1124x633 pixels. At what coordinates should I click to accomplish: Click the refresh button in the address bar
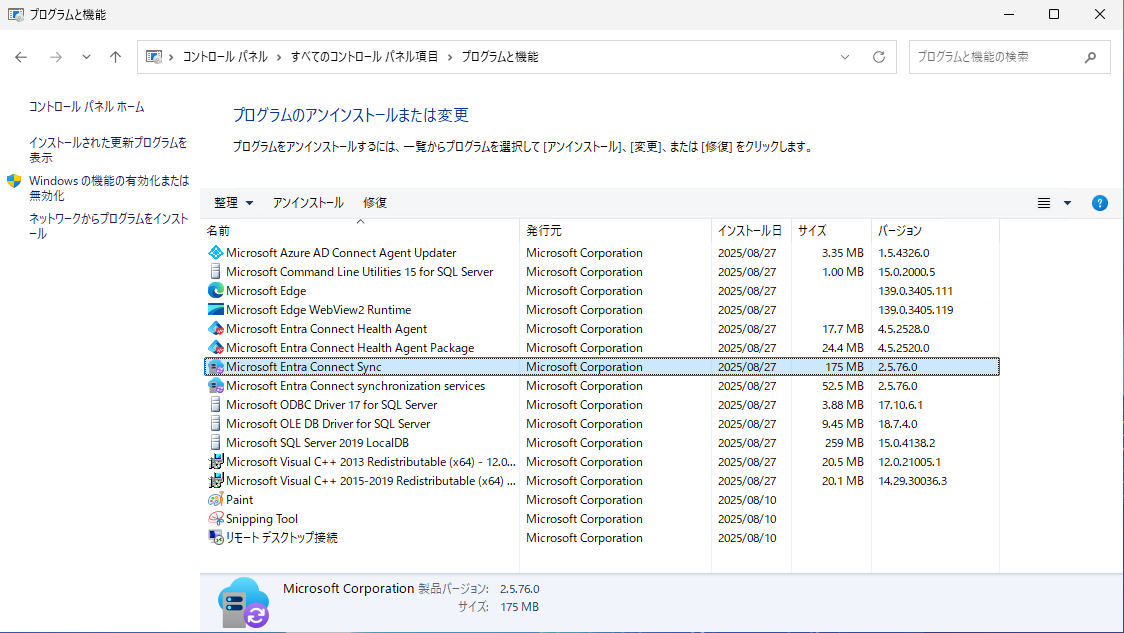878,57
